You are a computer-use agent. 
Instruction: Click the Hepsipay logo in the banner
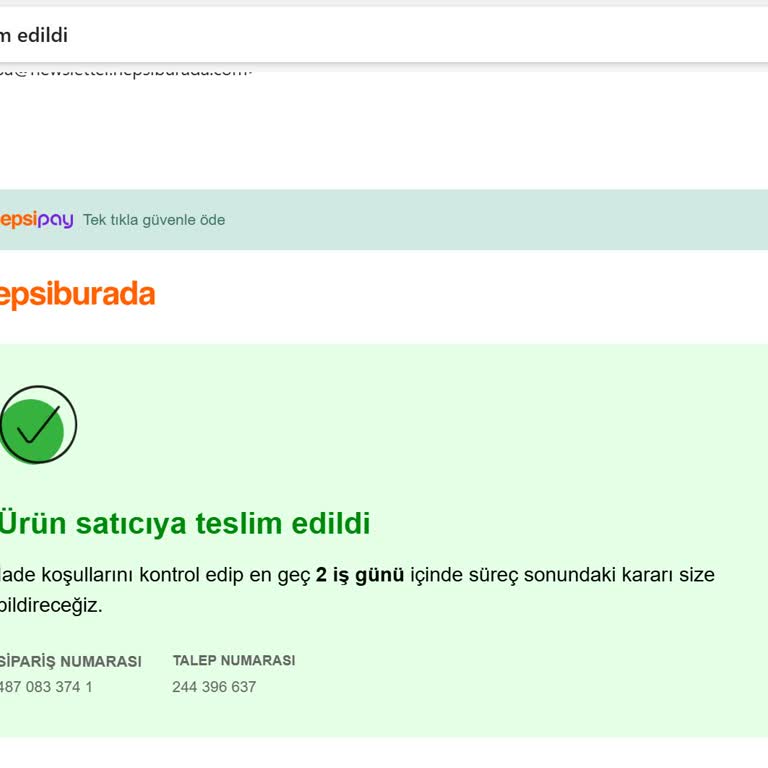[x=36, y=219]
